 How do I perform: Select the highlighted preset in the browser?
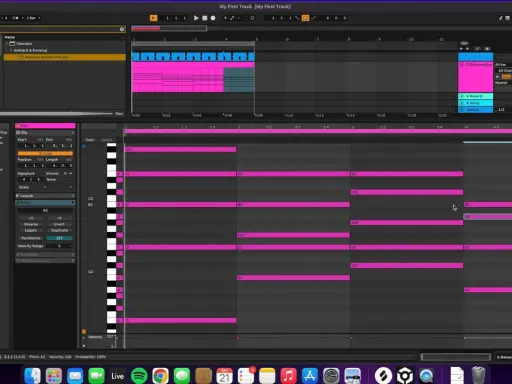[65, 57]
